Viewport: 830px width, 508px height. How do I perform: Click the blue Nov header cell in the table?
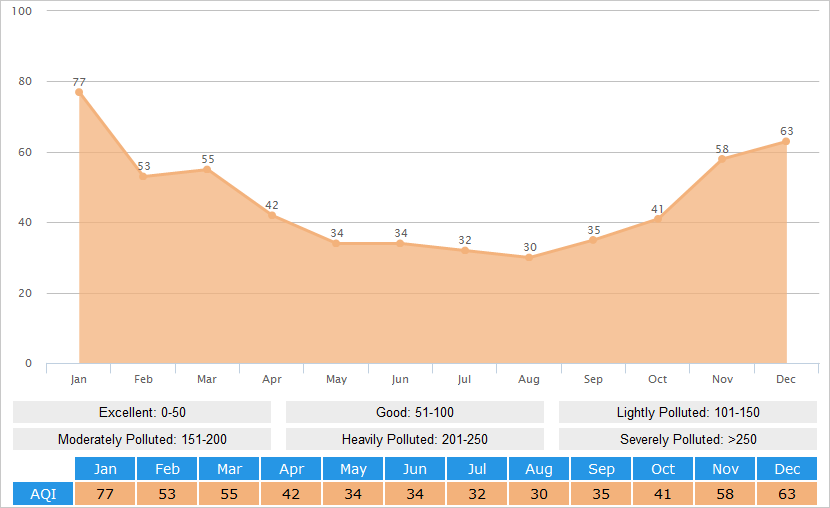(725, 469)
